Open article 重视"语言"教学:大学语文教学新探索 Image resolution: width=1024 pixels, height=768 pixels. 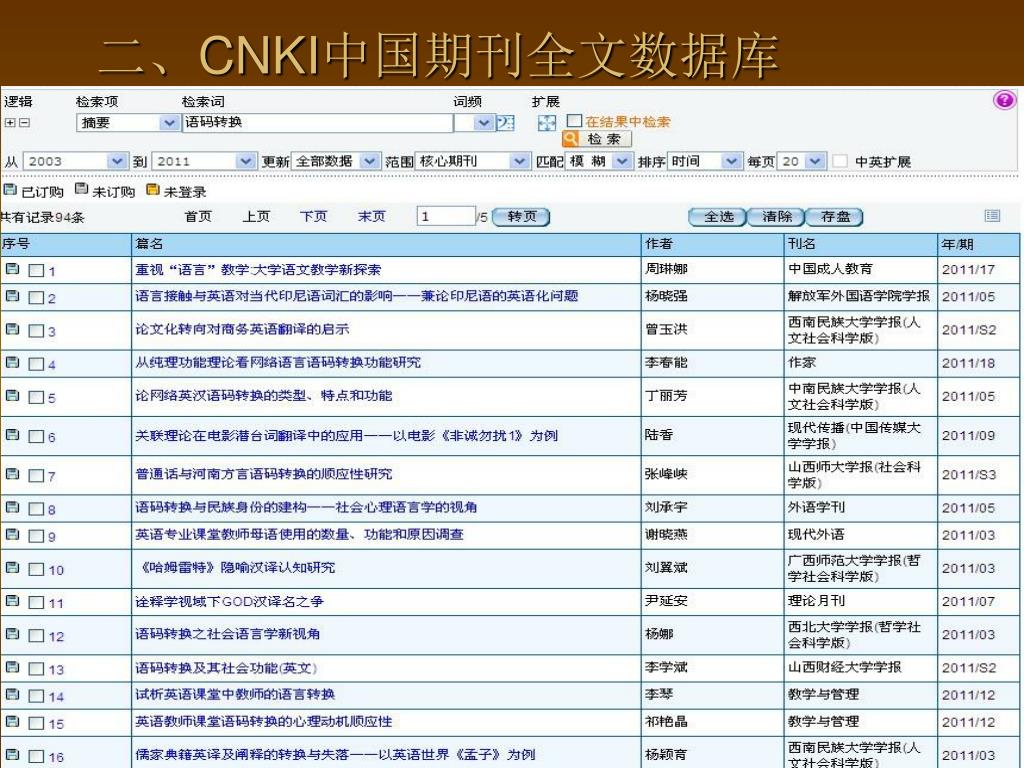258,270
